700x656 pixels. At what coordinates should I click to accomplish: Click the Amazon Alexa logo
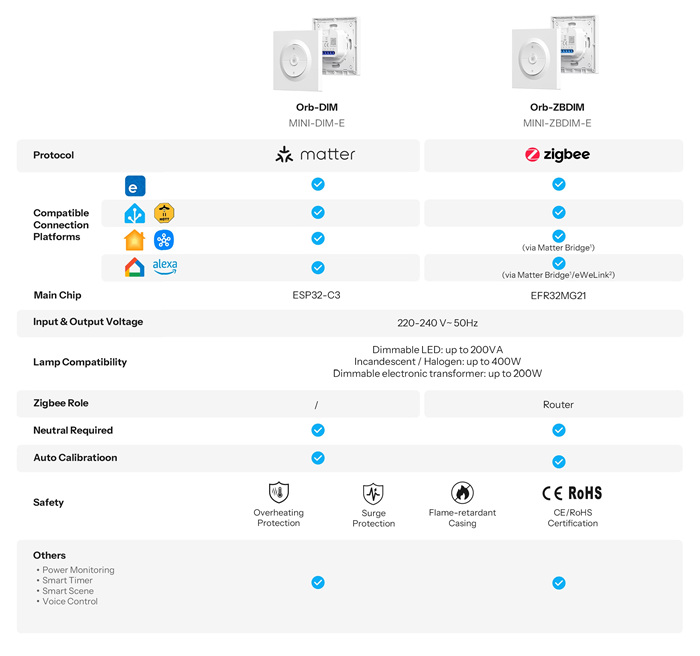[165, 267]
